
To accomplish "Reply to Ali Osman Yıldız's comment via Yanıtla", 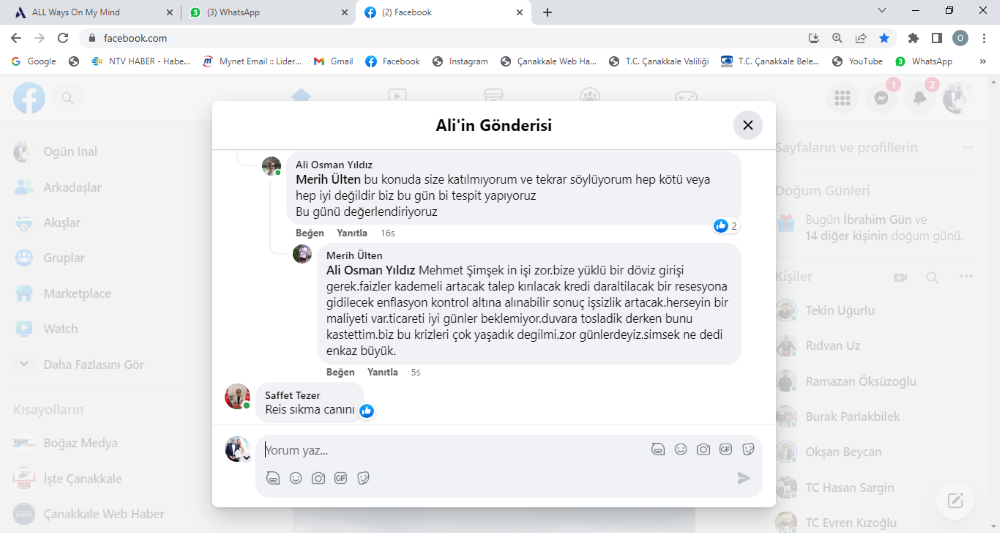I will point(352,233).
